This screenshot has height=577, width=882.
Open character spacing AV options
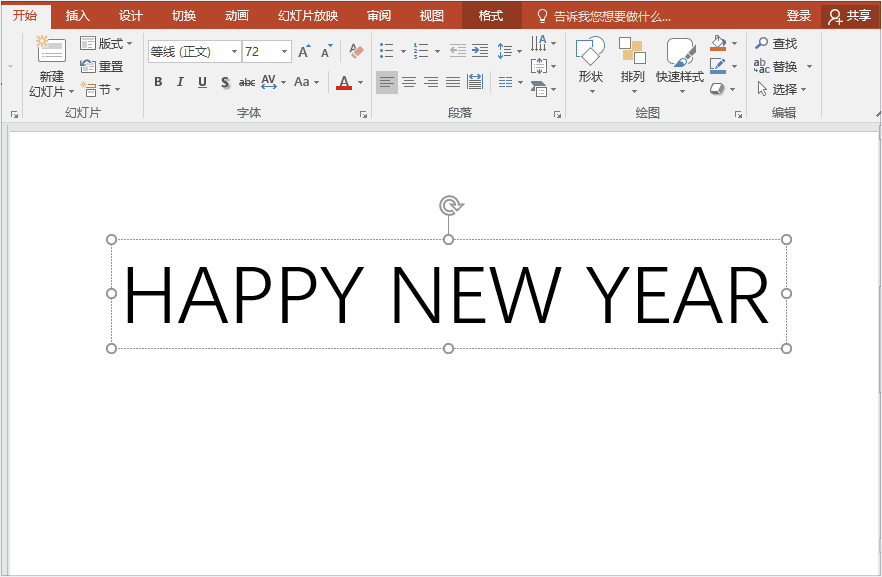tap(273, 82)
